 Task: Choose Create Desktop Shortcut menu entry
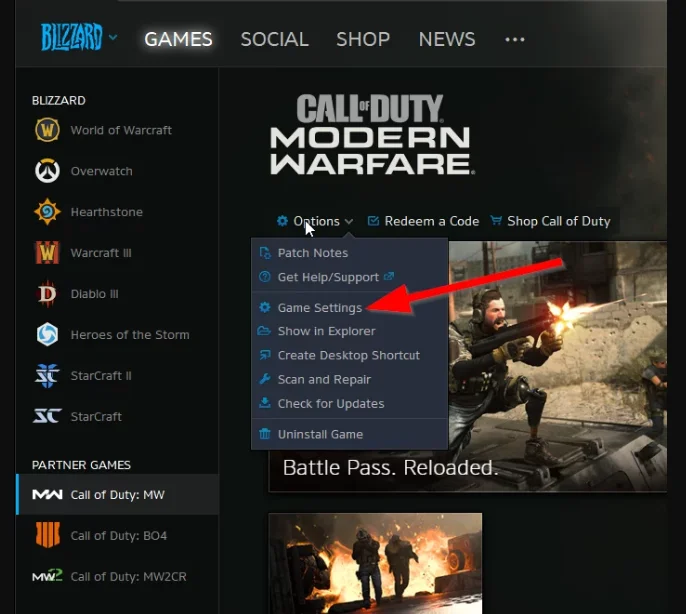[350, 355]
